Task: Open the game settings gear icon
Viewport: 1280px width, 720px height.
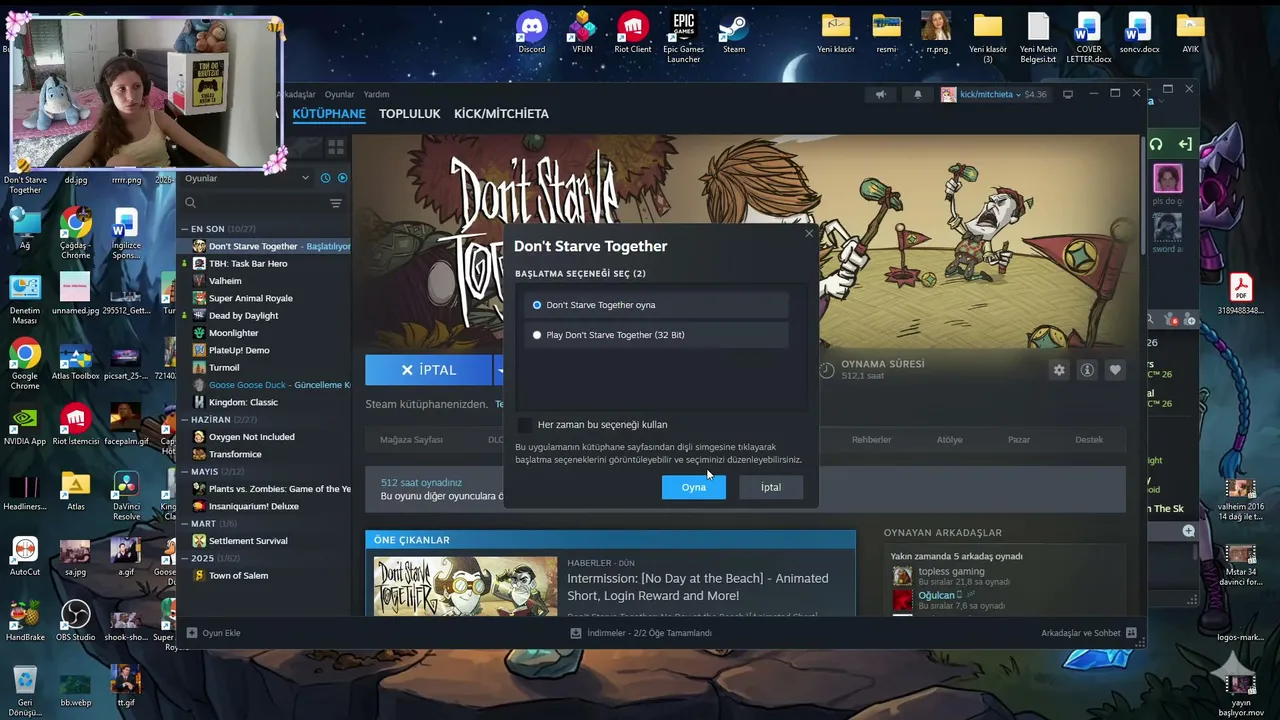Action: pos(1059,370)
